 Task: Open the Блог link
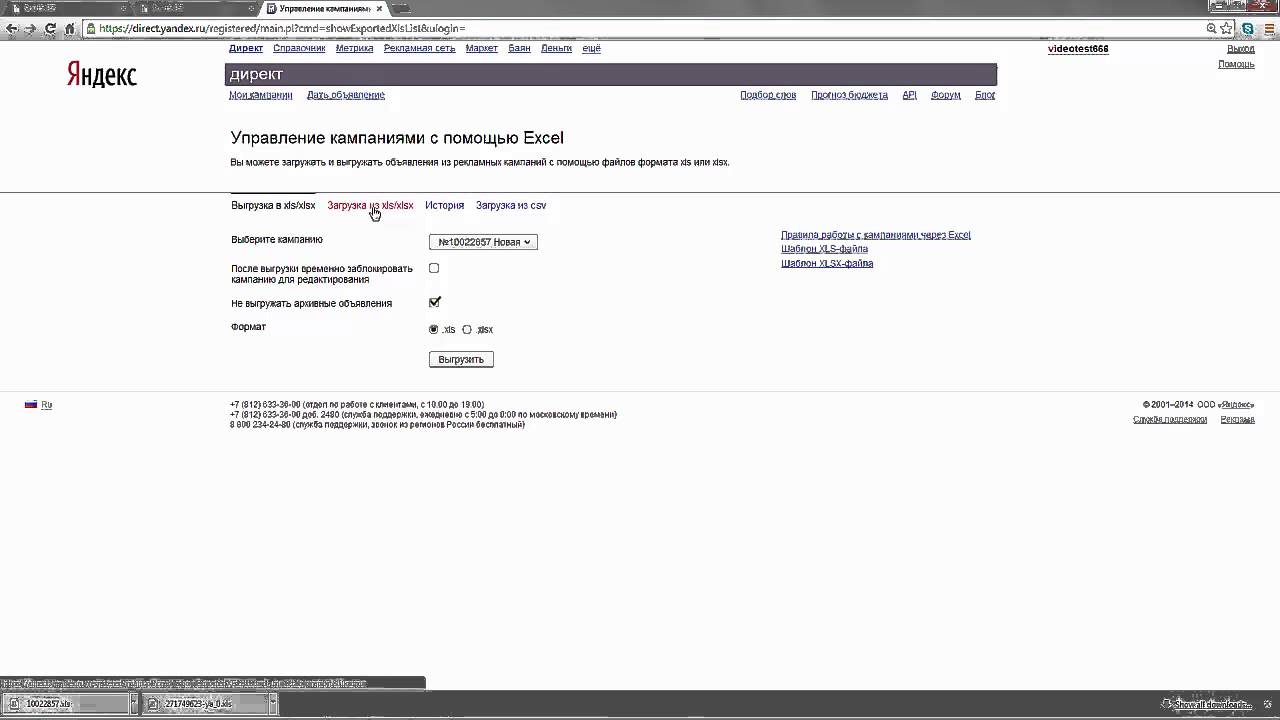pyautogui.click(x=985, y=95)
